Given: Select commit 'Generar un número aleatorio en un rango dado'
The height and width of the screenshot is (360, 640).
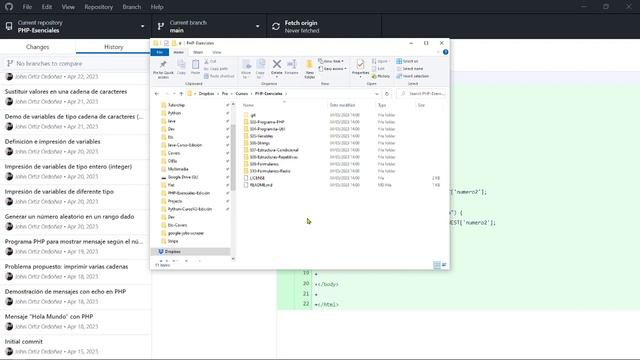Looking at the screenshot, I should click(x=76, y=222).
